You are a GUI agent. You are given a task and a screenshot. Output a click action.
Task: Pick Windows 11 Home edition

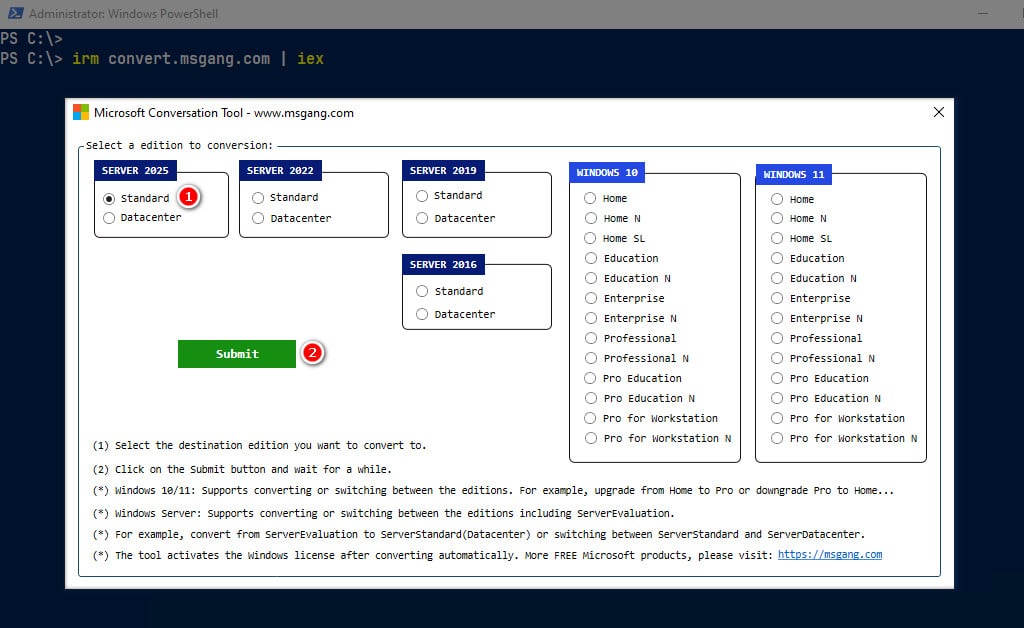(776, 199)
